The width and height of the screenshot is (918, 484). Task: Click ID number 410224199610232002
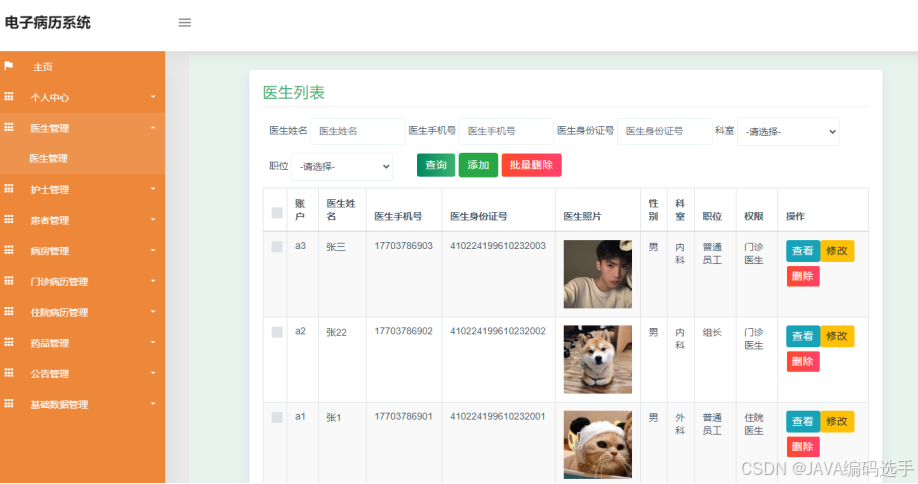pyautogui.click(x=498, y=331)
